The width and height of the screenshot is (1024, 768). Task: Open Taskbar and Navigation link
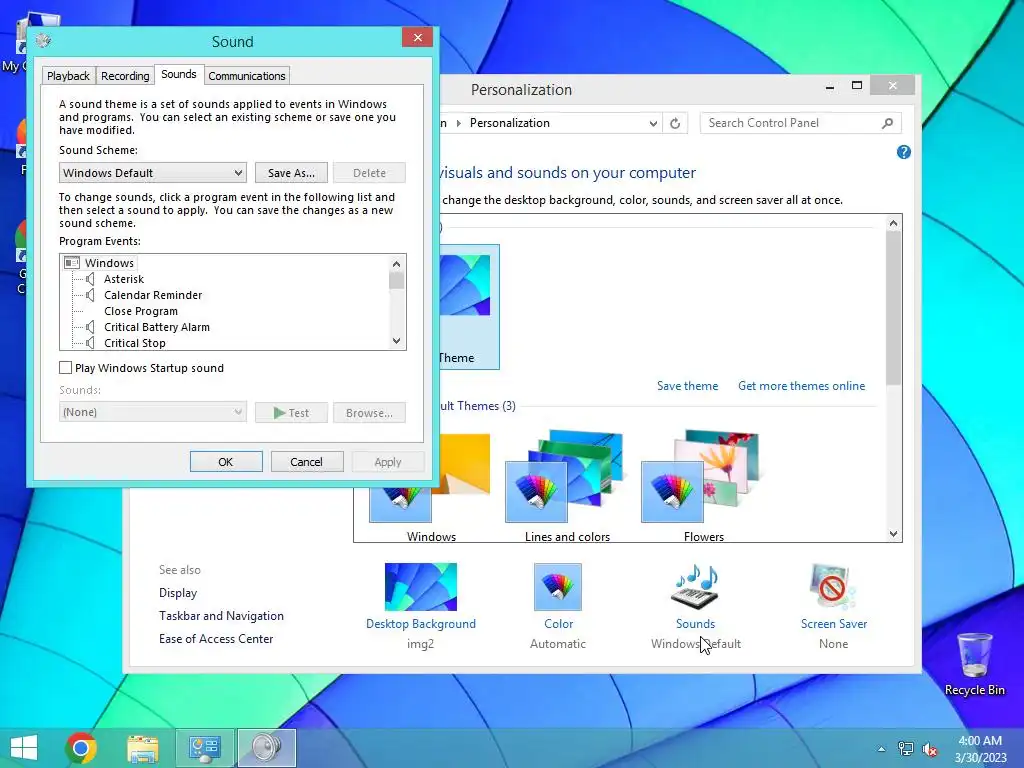(221, 616)
